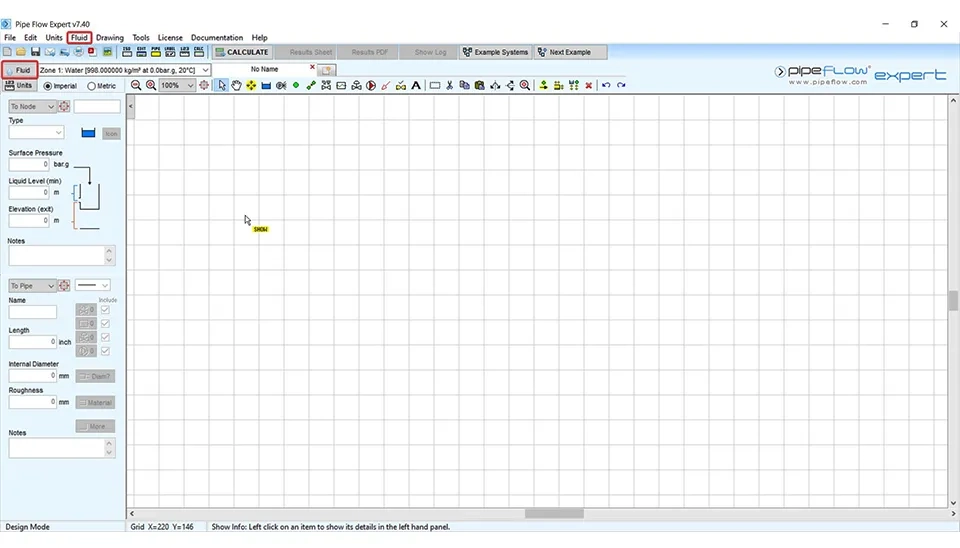Viewport: 960px width, 548px height.
Task: Click the CALCULATE button
Action: pos(242,52)
